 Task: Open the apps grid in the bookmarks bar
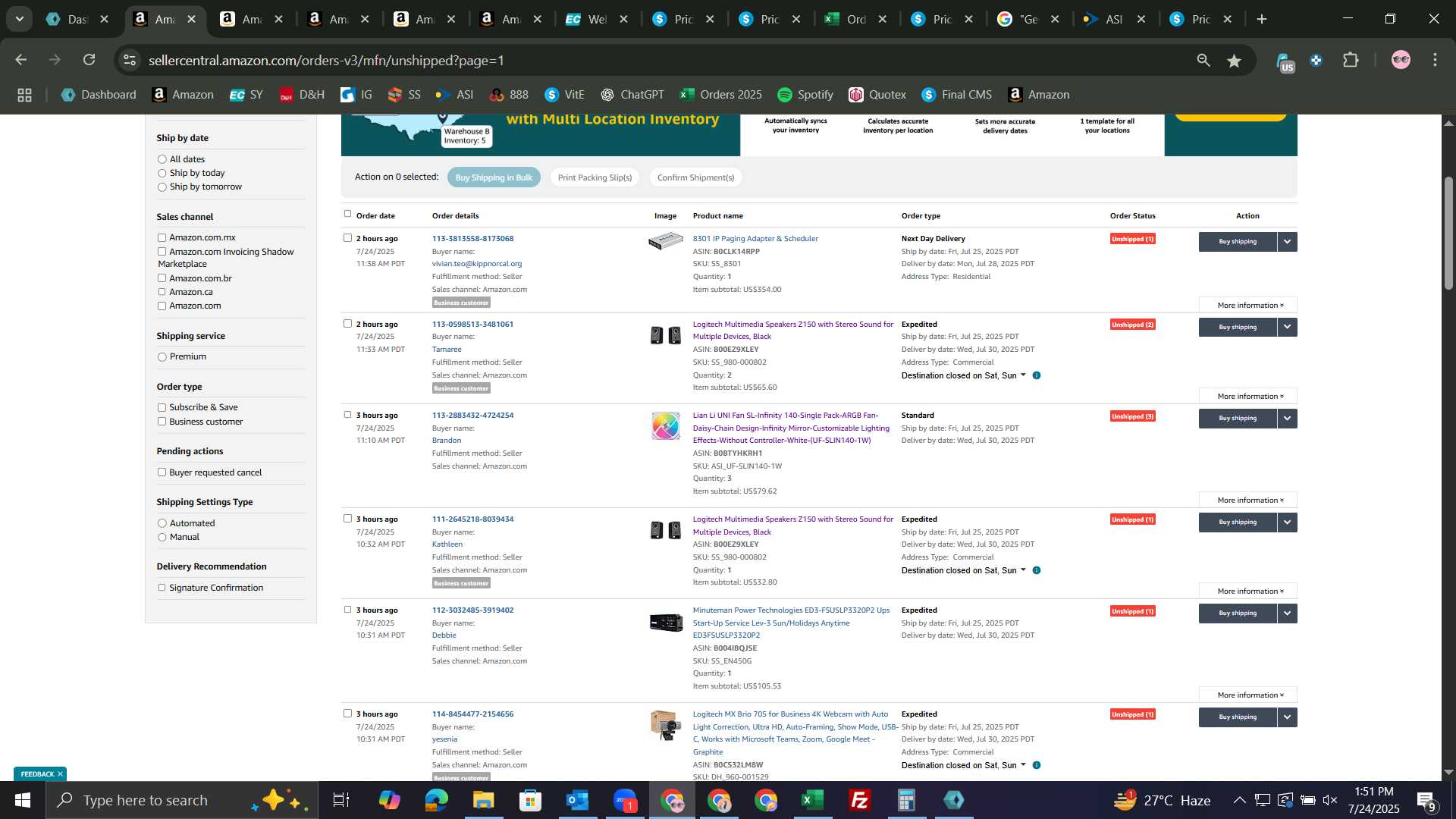(24, 95)
